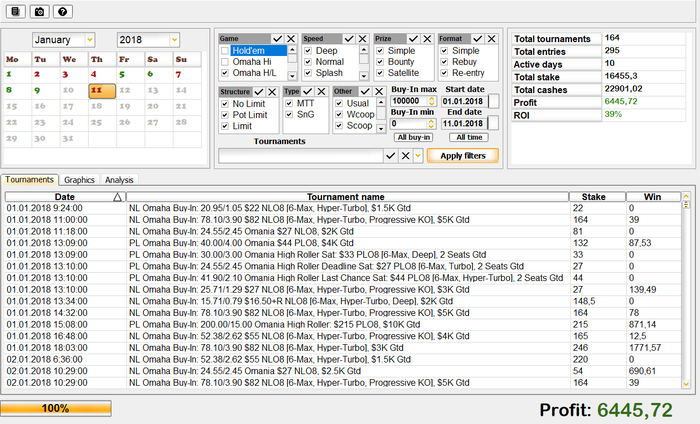This screenshot has width=700, height=424.
Task: Click the Tournaments search input field
Action: click(301, 156)
